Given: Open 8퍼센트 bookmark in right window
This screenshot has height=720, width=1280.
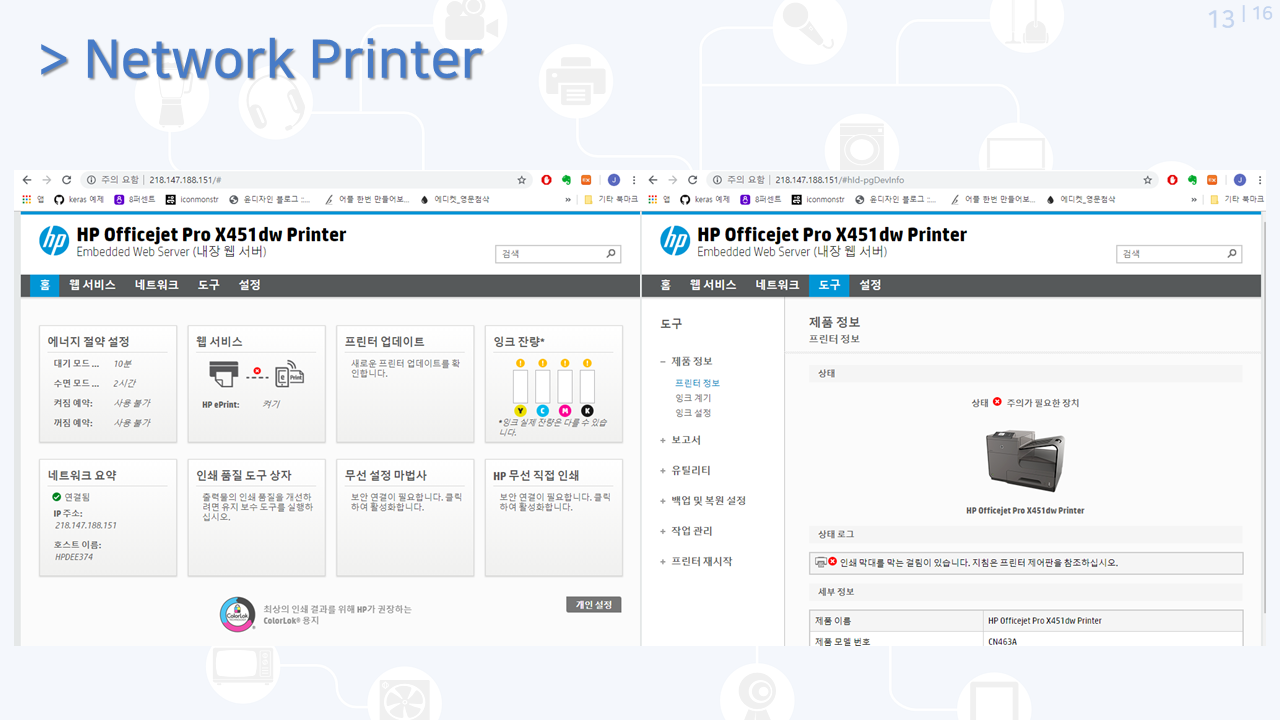Looking at the screenshot, I should tap(760, 199).
